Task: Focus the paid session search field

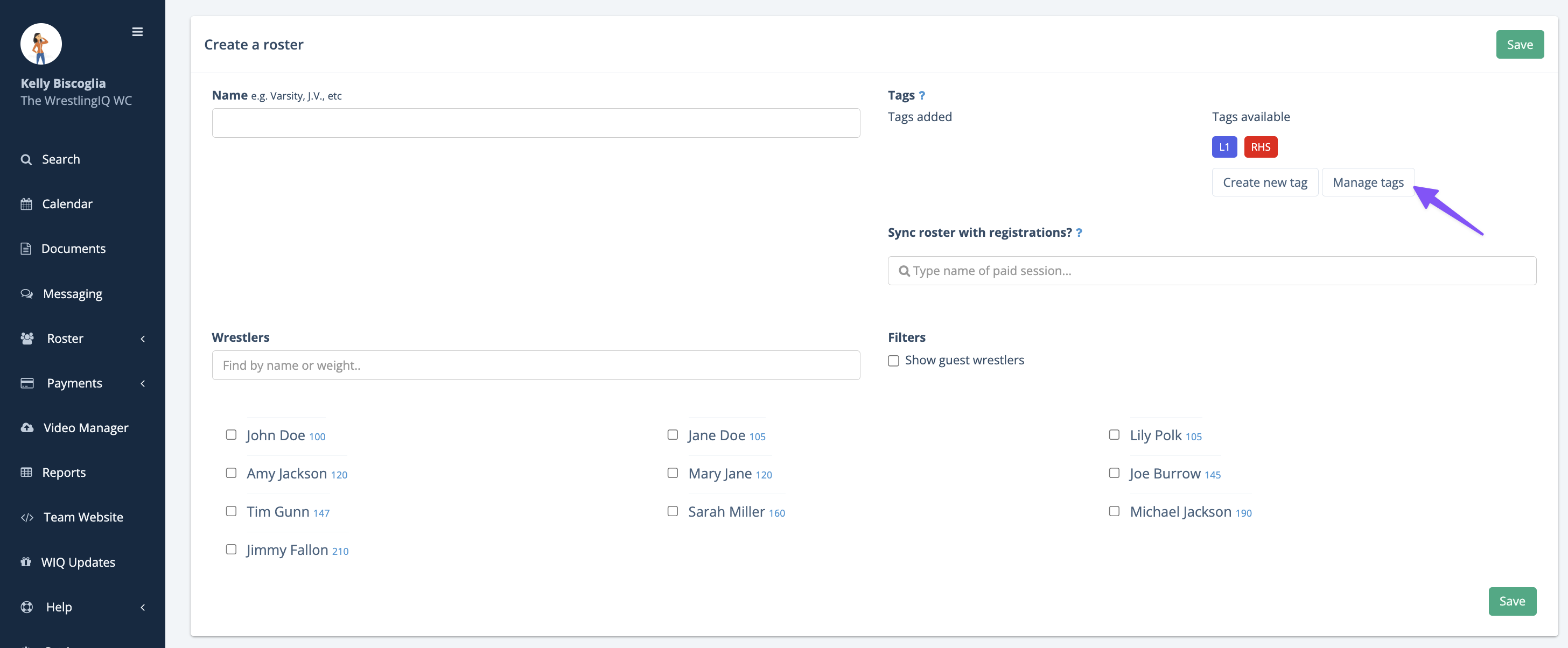Action: [1212, 271]
